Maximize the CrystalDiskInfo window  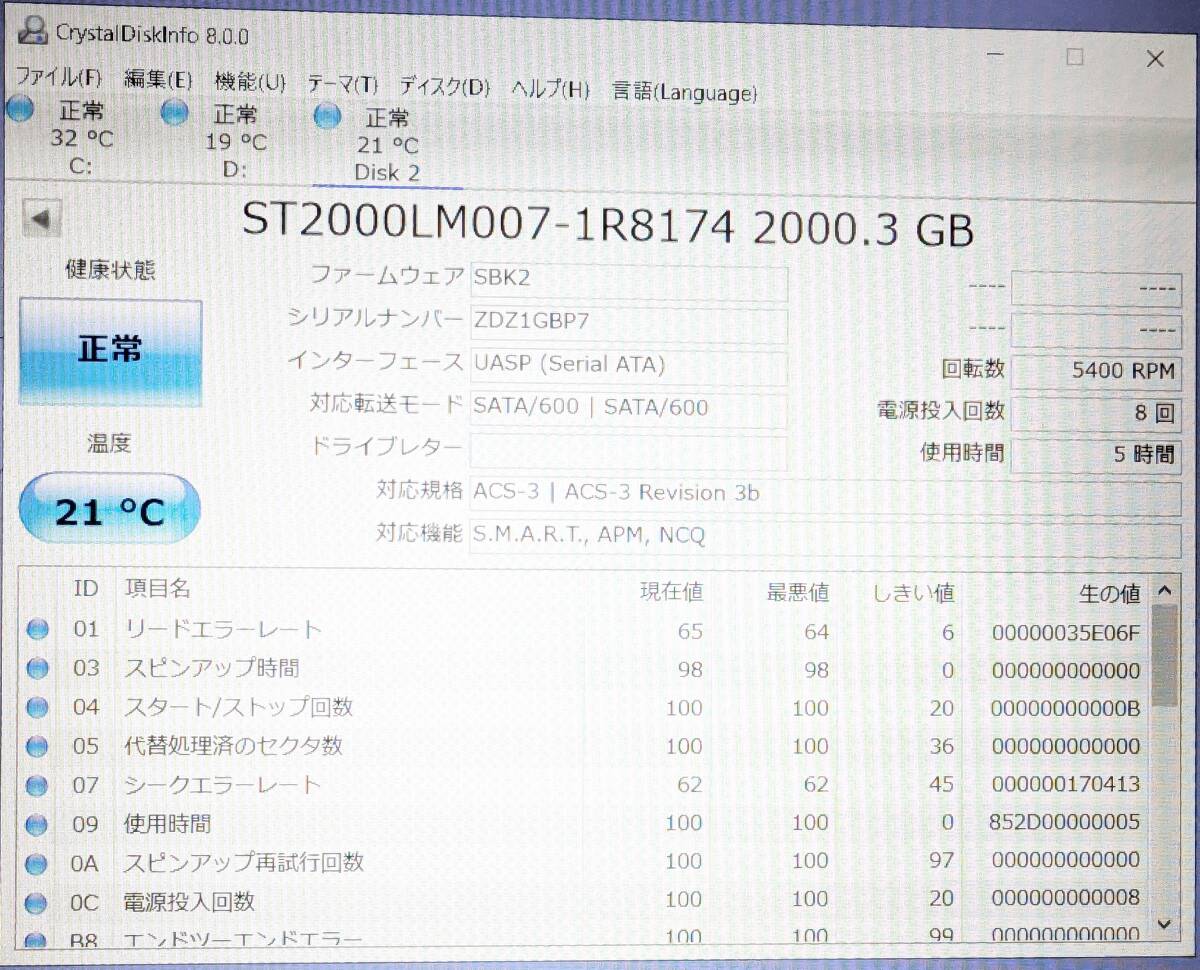1075,57
